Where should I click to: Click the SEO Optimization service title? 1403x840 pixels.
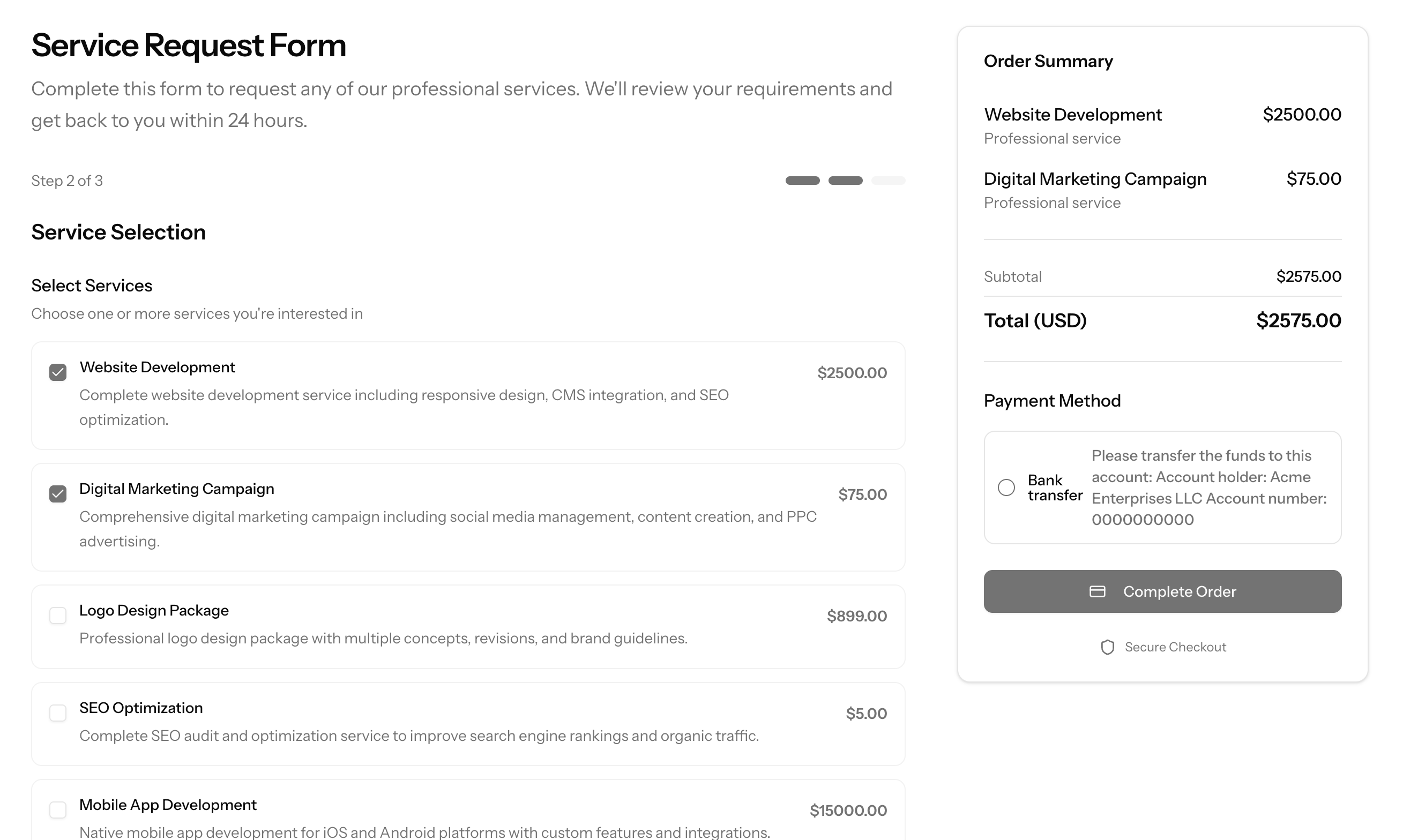(141, 708)
